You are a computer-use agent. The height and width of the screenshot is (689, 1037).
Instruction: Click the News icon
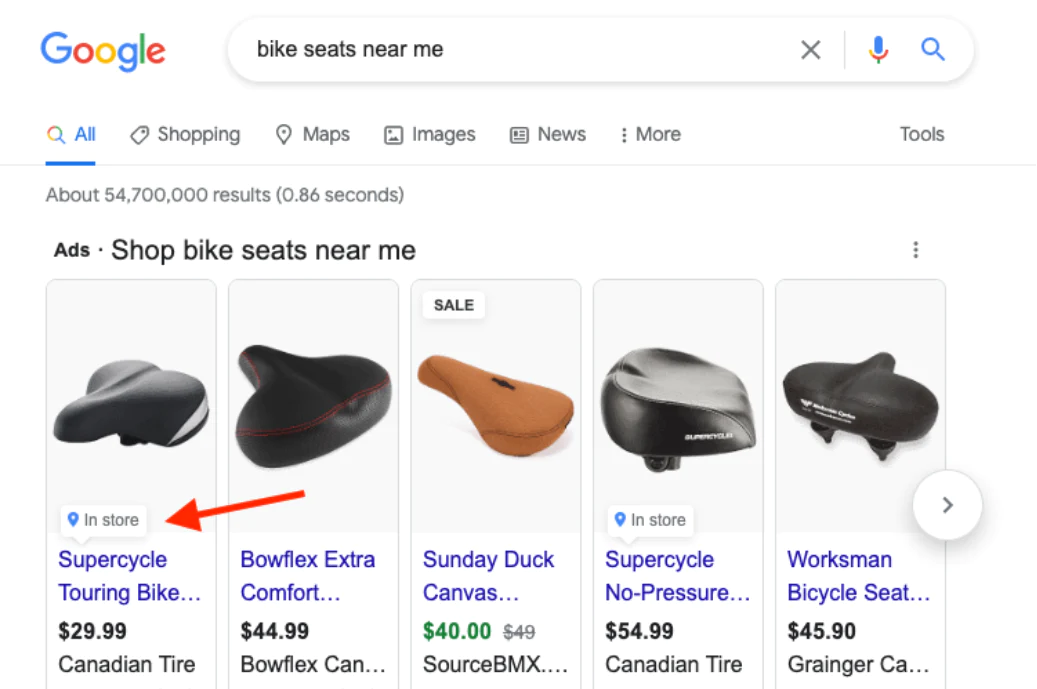518,134
